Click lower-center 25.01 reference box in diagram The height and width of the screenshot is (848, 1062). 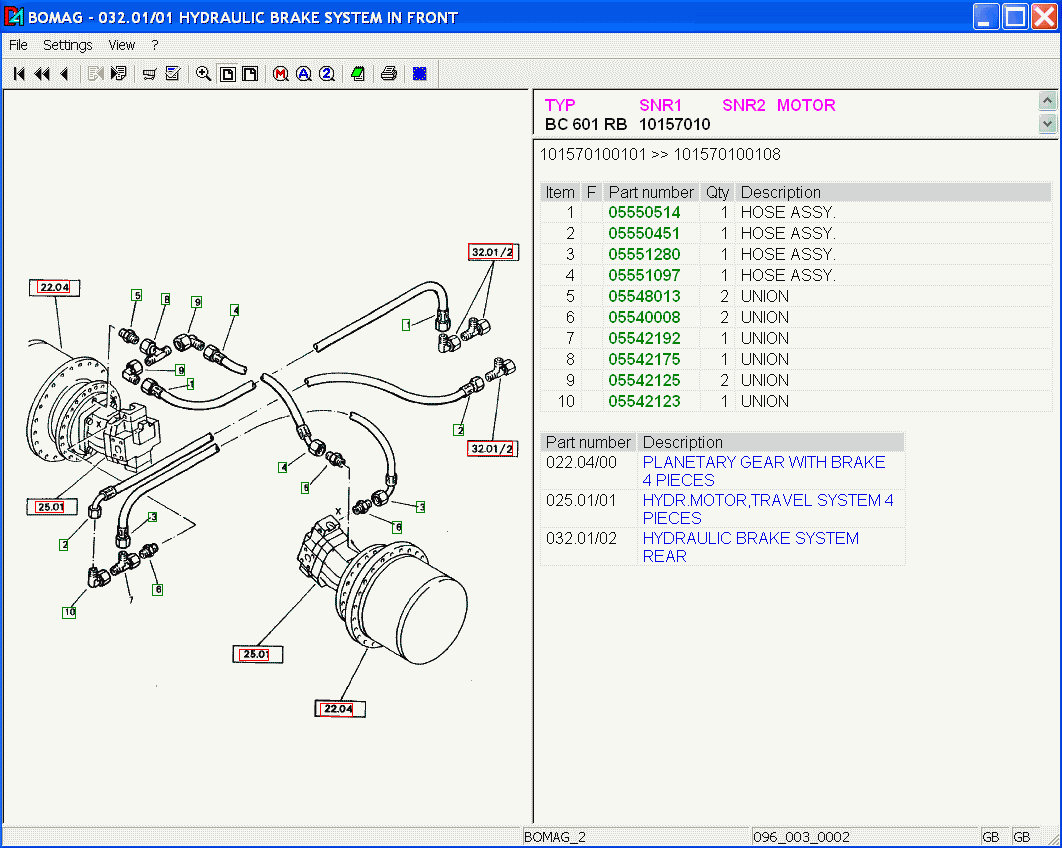point(257,654)
